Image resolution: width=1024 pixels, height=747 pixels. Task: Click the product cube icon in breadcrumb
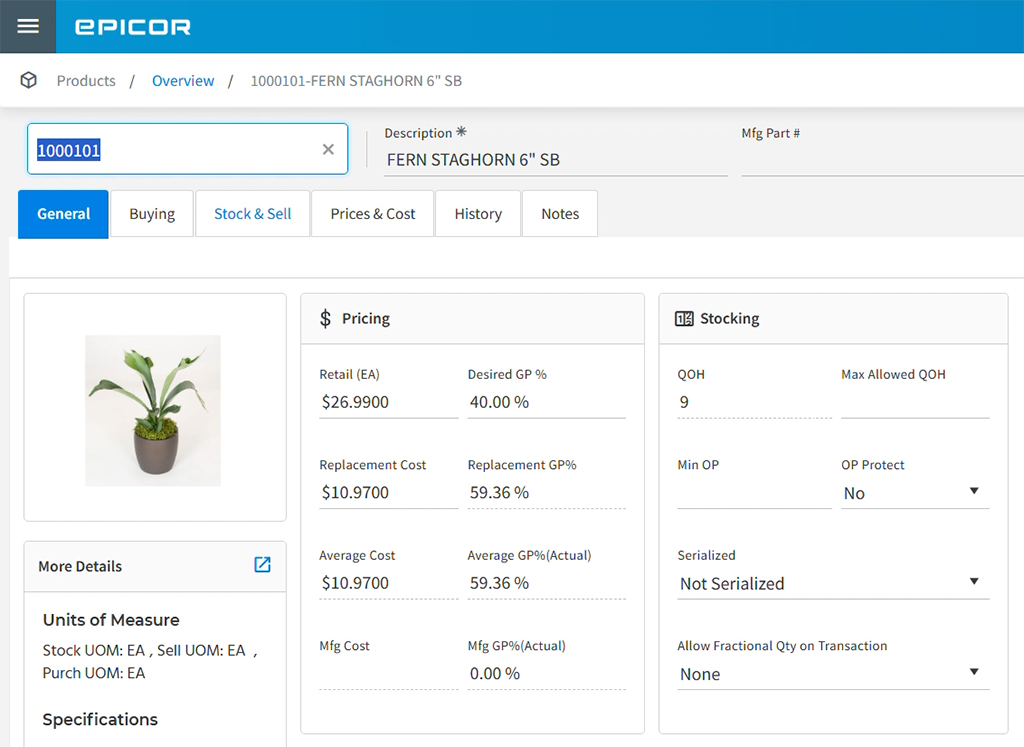pyautogui.click(x=28, y=80)
